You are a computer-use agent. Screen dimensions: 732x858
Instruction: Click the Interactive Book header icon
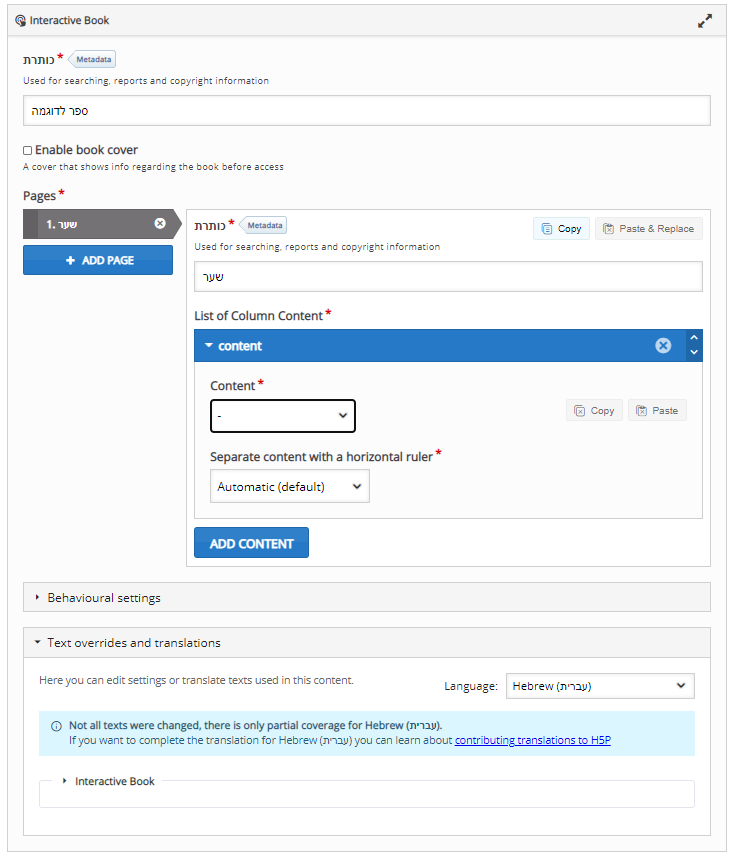pos(20,21)
